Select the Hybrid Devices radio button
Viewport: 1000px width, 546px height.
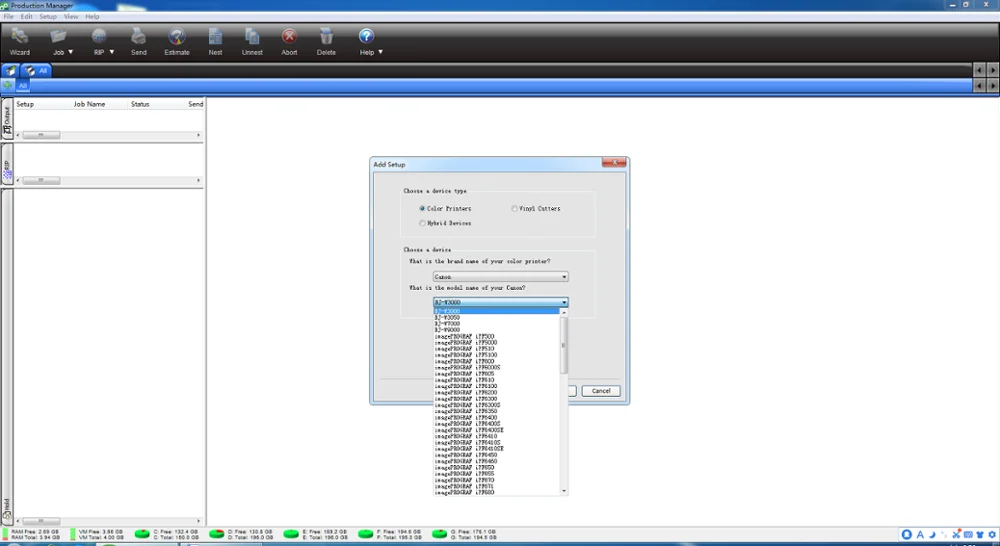coord(422,223)
